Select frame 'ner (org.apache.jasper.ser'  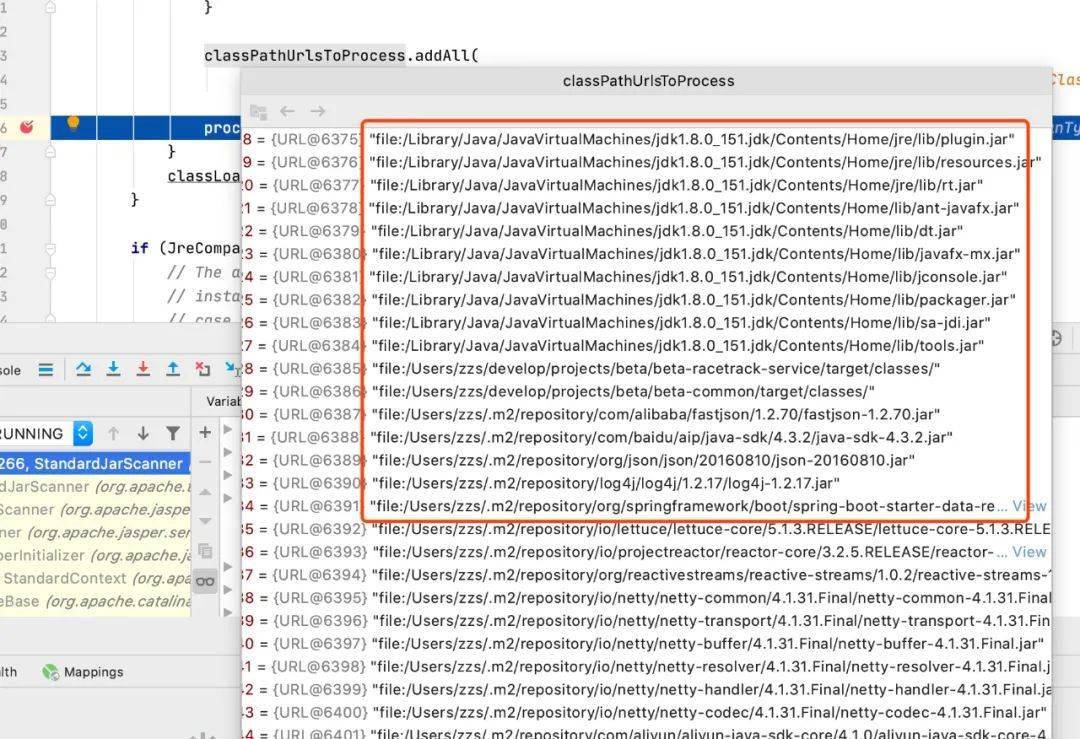click(x=95, y=532)
